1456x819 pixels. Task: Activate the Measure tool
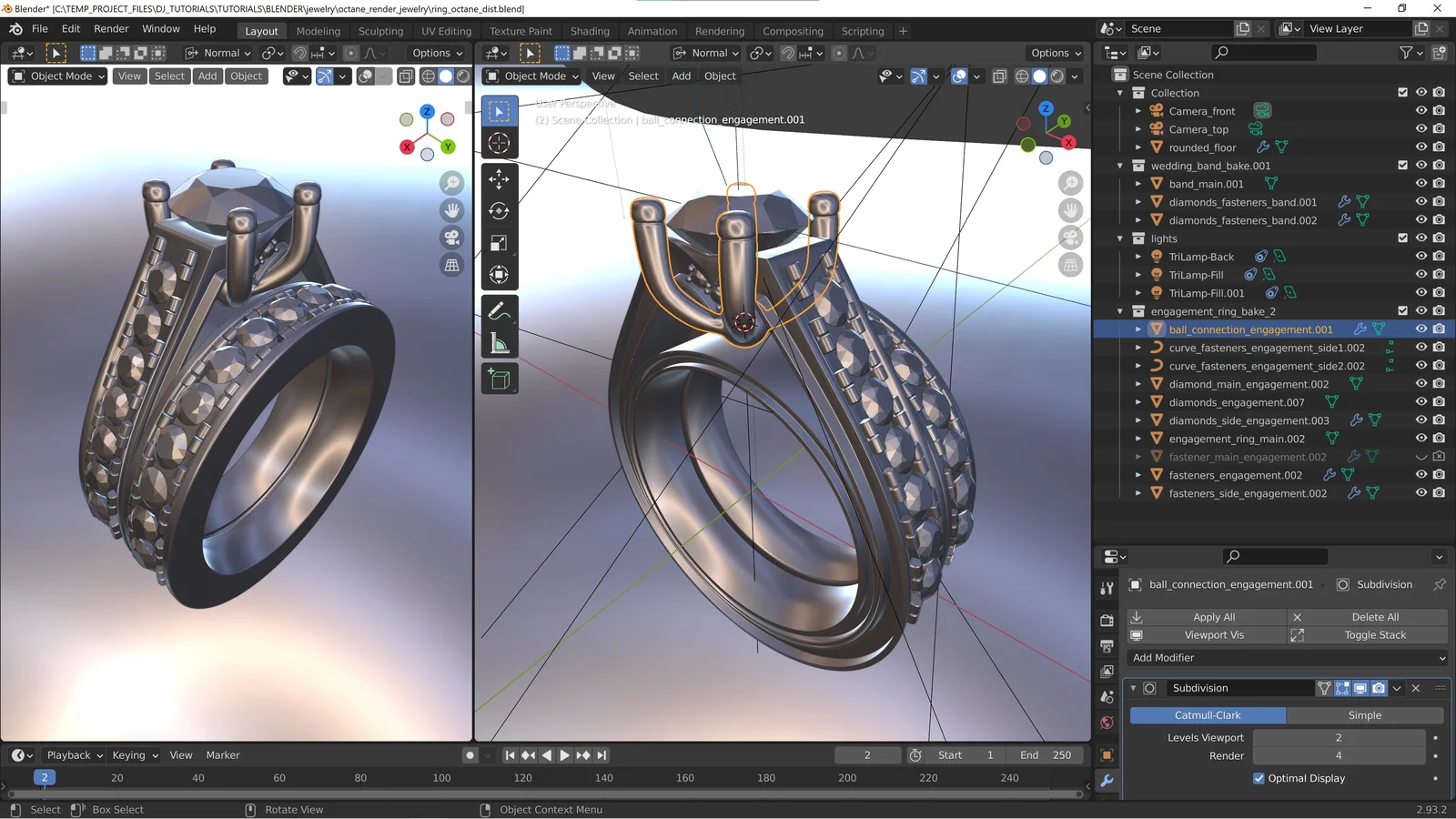pos(499,343)
